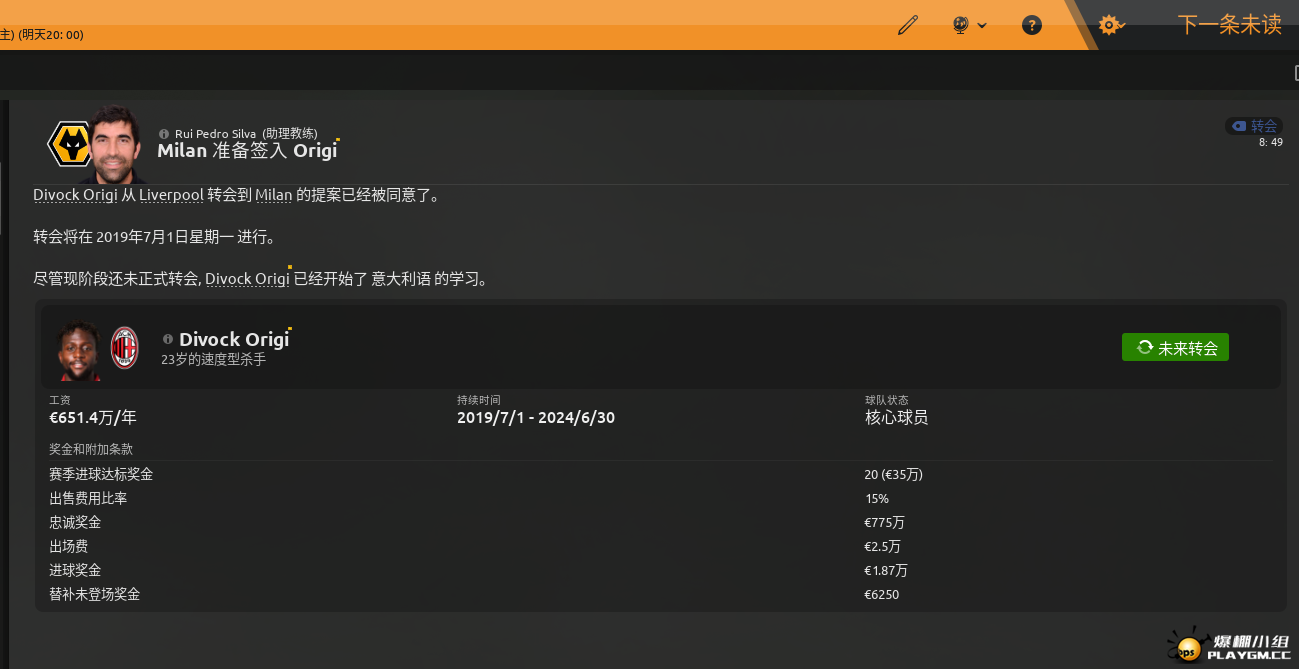Open the Liverpool club link
The height and width of the screenshot is (669, 1299).
(x=171, y=195)
